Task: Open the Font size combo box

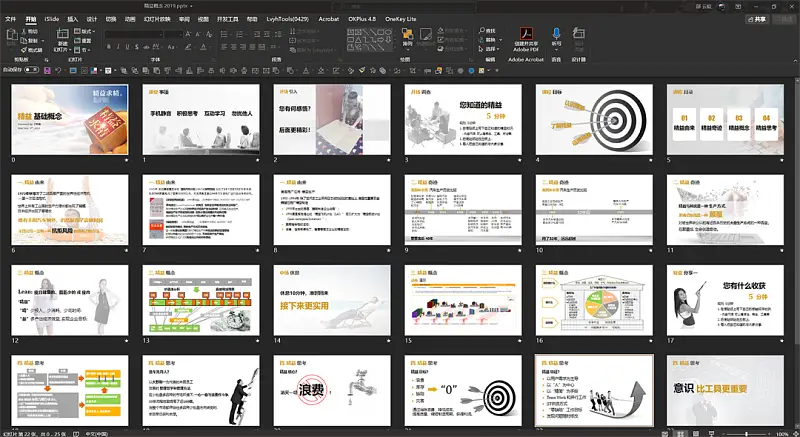Action: (173, 34)
